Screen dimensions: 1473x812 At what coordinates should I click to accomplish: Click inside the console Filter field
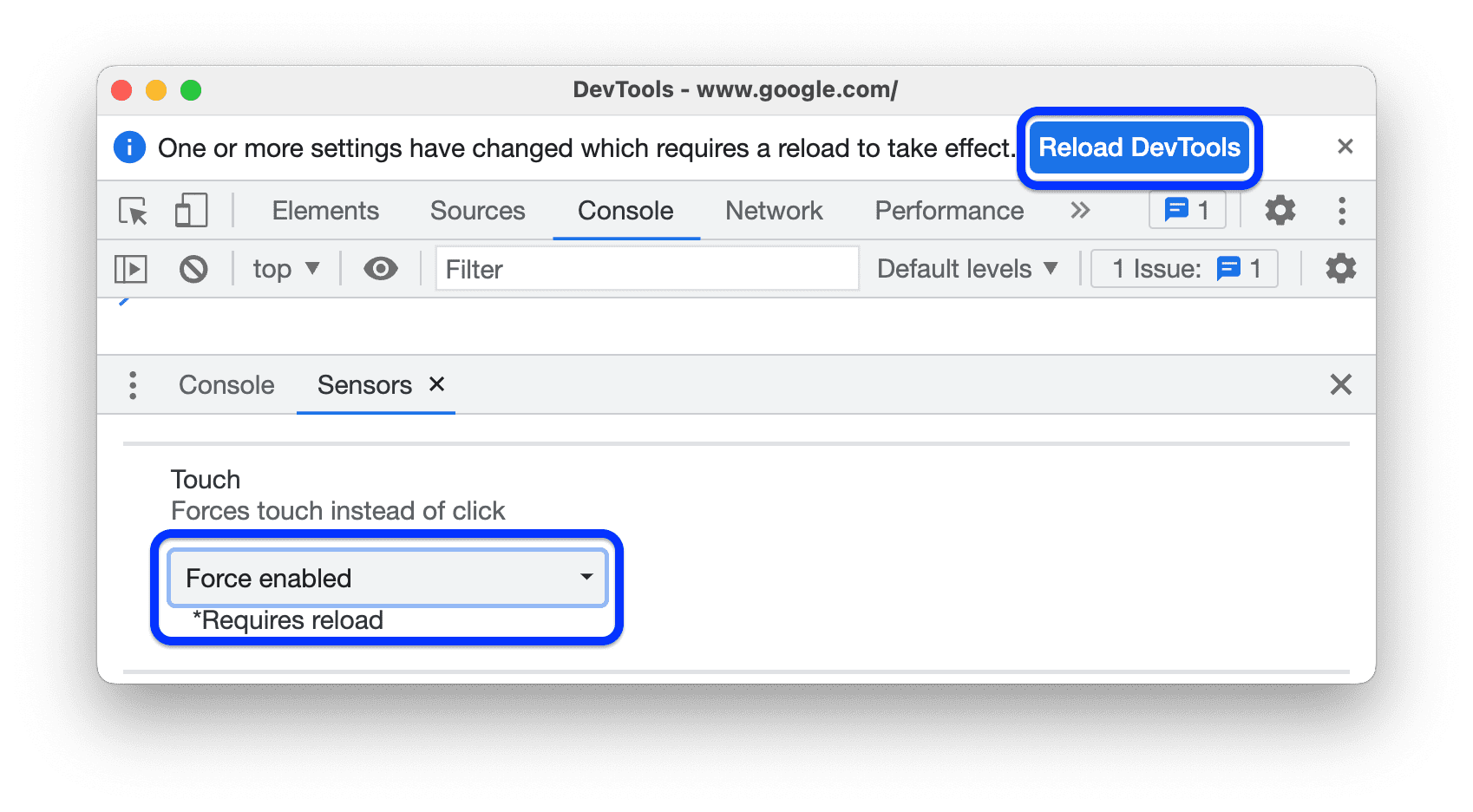pyautogui.click(x=645, y=268)
